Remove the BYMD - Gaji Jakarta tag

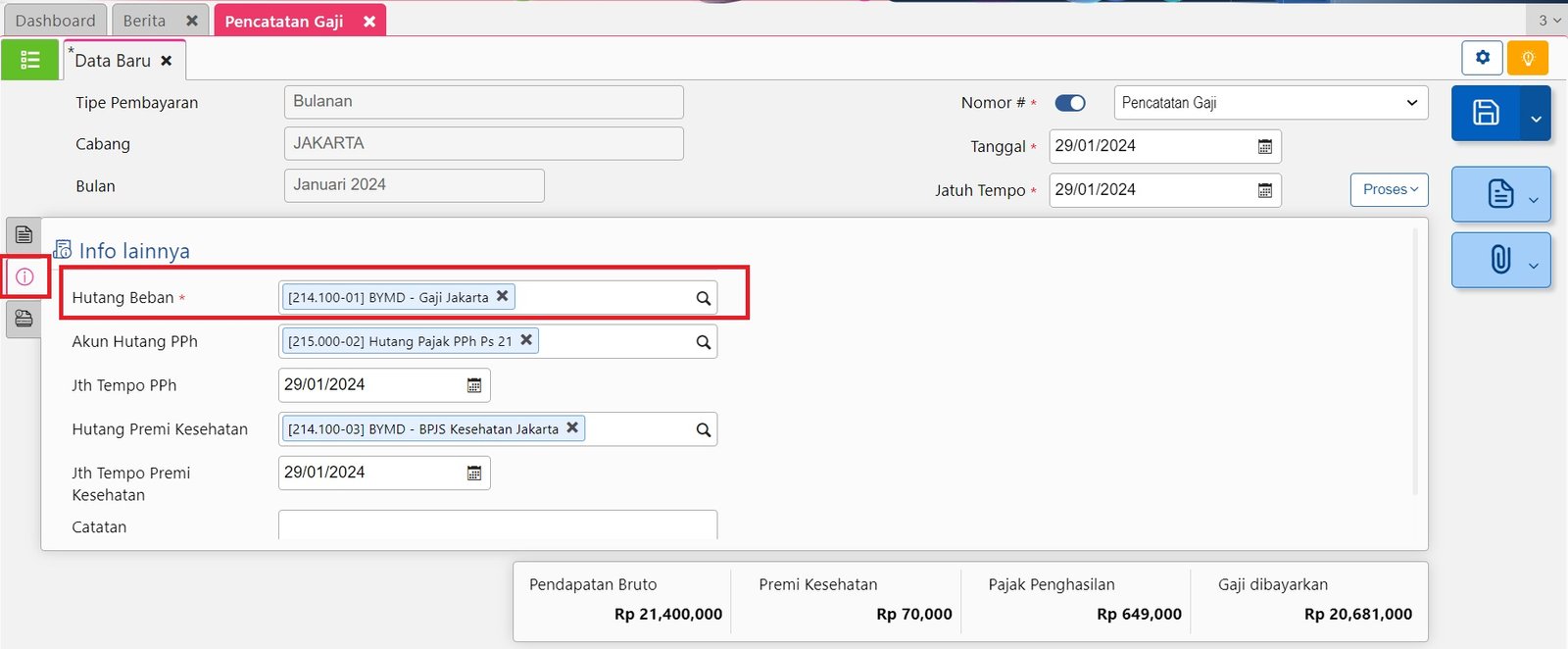click(x=502, y=296)
